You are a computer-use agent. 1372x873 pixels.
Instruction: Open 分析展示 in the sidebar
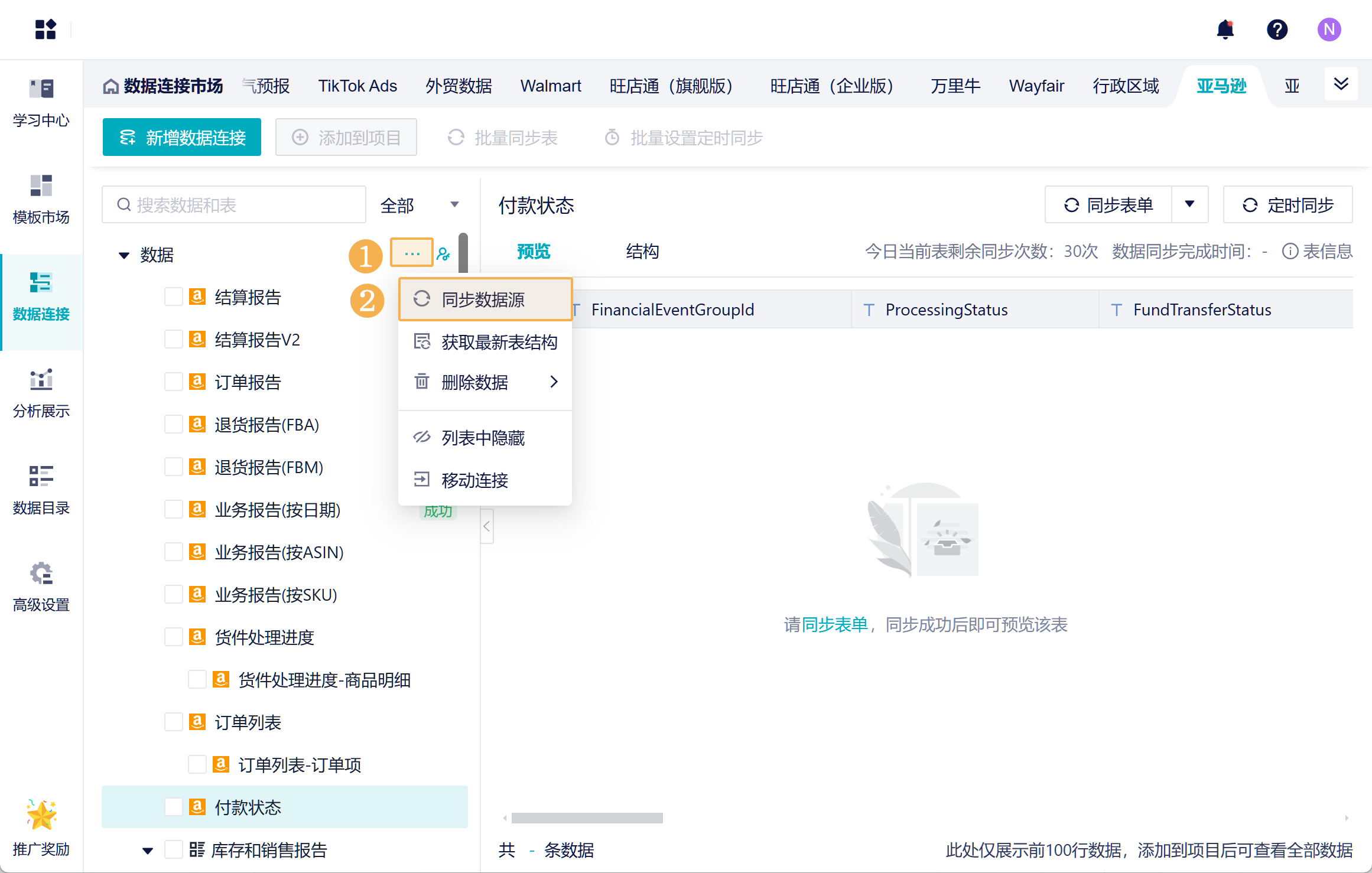click(41, 393)
